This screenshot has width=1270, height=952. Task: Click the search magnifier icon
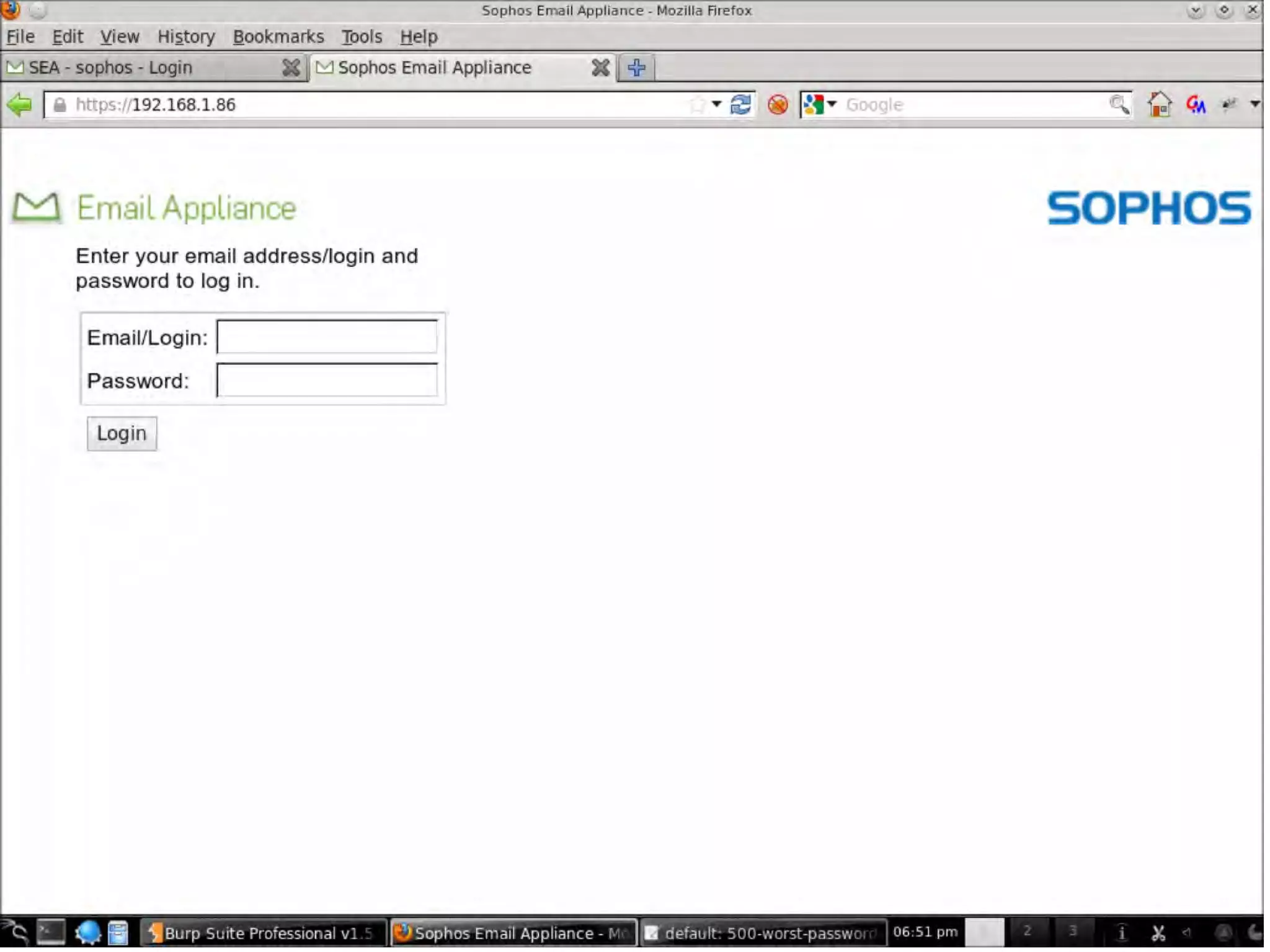pos(1119,105)
